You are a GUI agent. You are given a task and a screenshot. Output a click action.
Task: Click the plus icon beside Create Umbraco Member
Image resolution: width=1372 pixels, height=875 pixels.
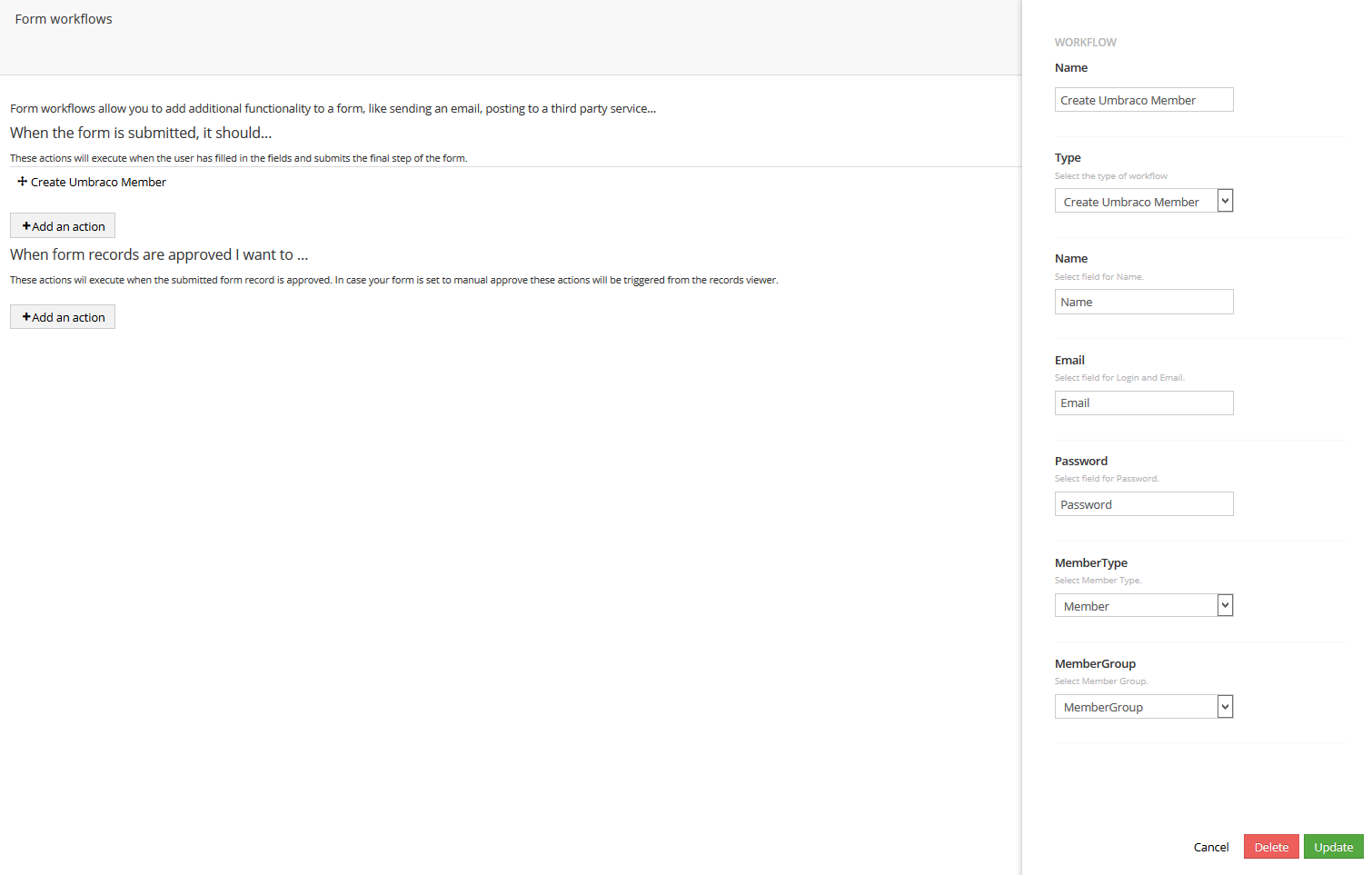tap(23, 182)
